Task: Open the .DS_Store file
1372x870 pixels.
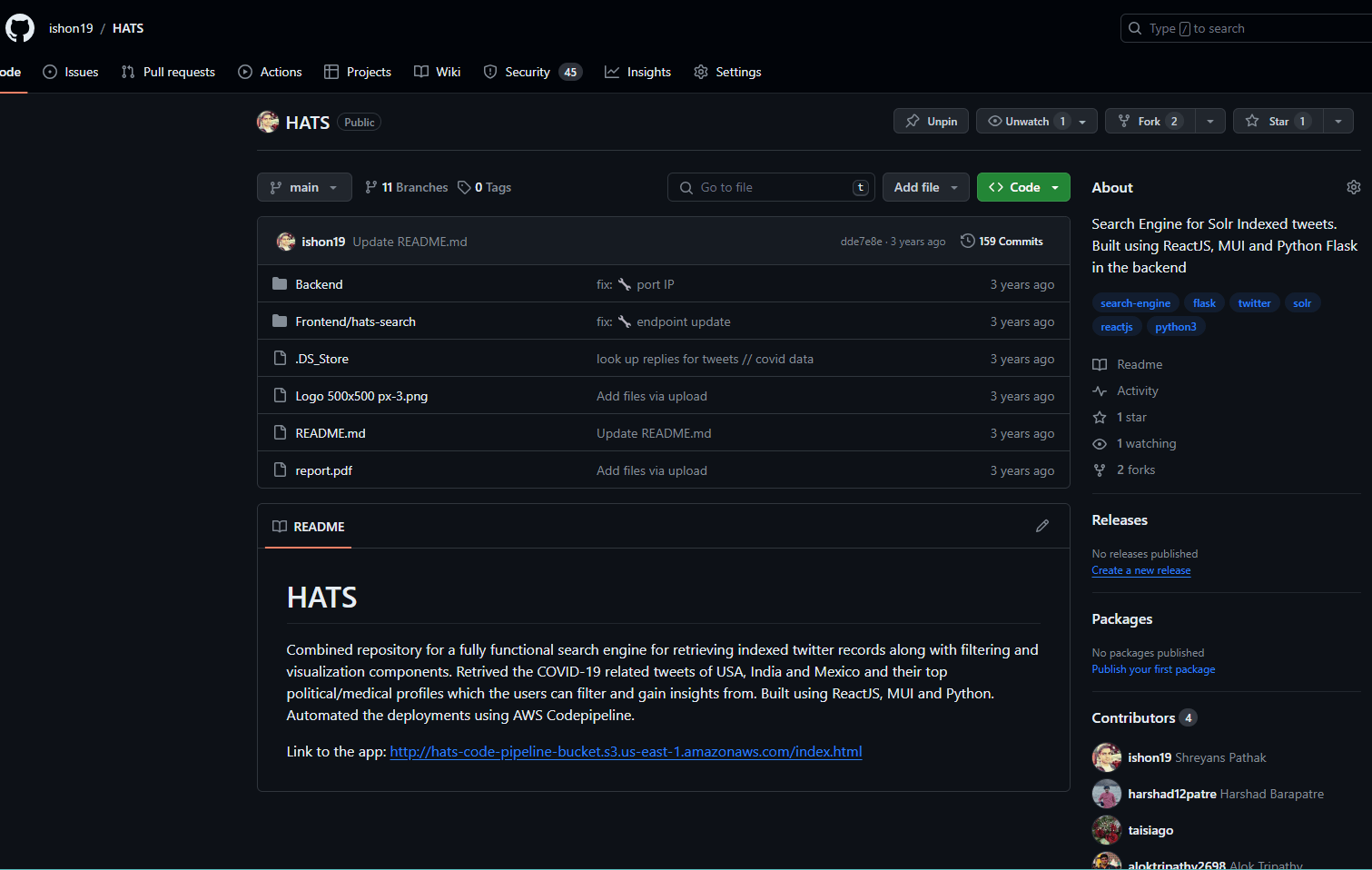Action: (321, 359)
